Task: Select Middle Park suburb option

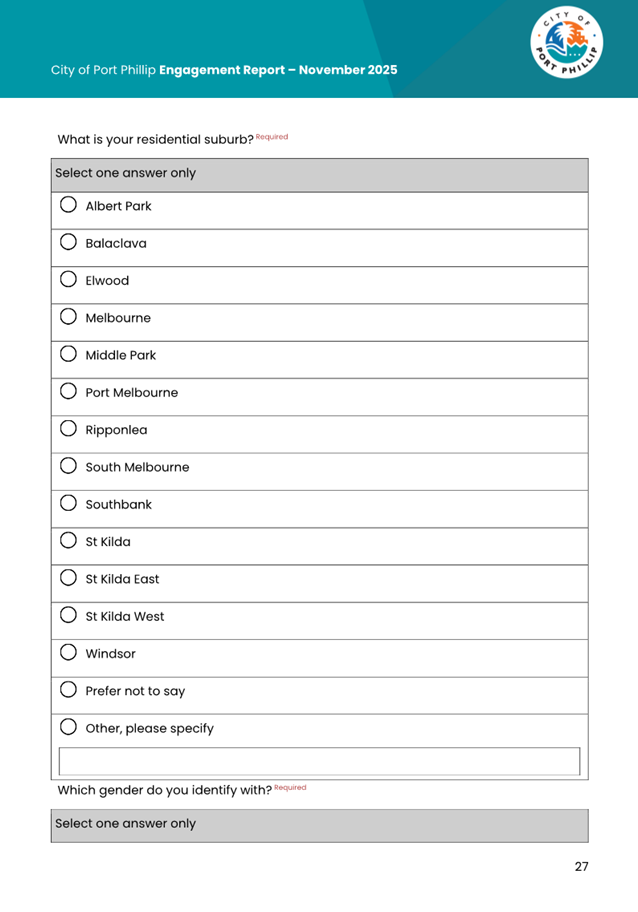Action: [x=69, y=355]
